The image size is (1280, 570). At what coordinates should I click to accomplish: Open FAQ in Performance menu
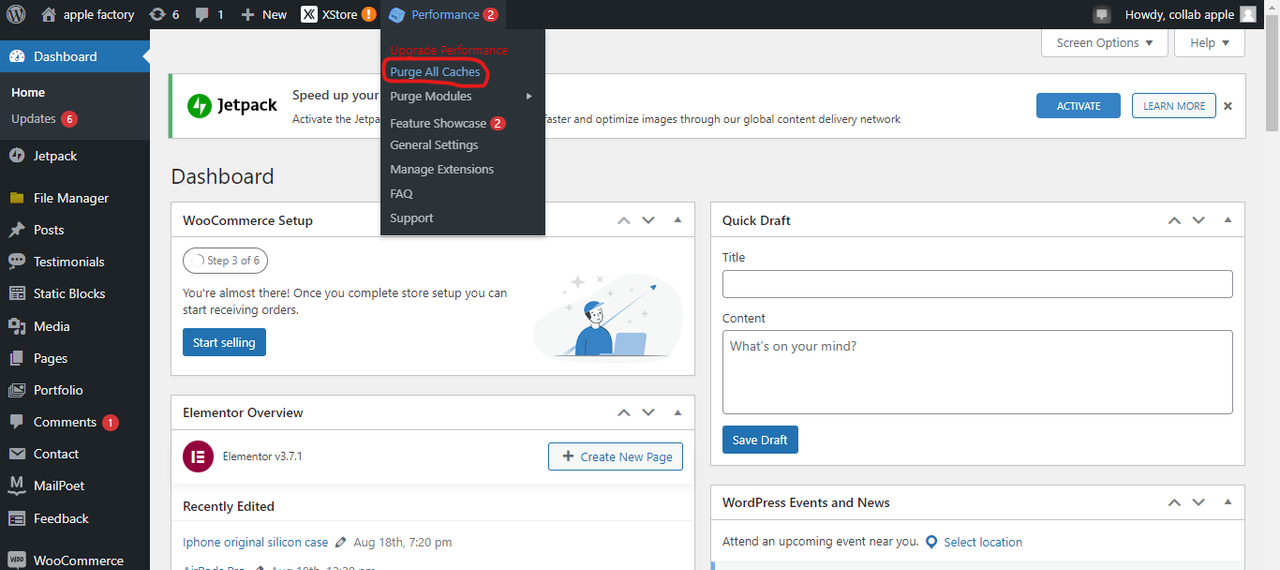tap(401, 193)
